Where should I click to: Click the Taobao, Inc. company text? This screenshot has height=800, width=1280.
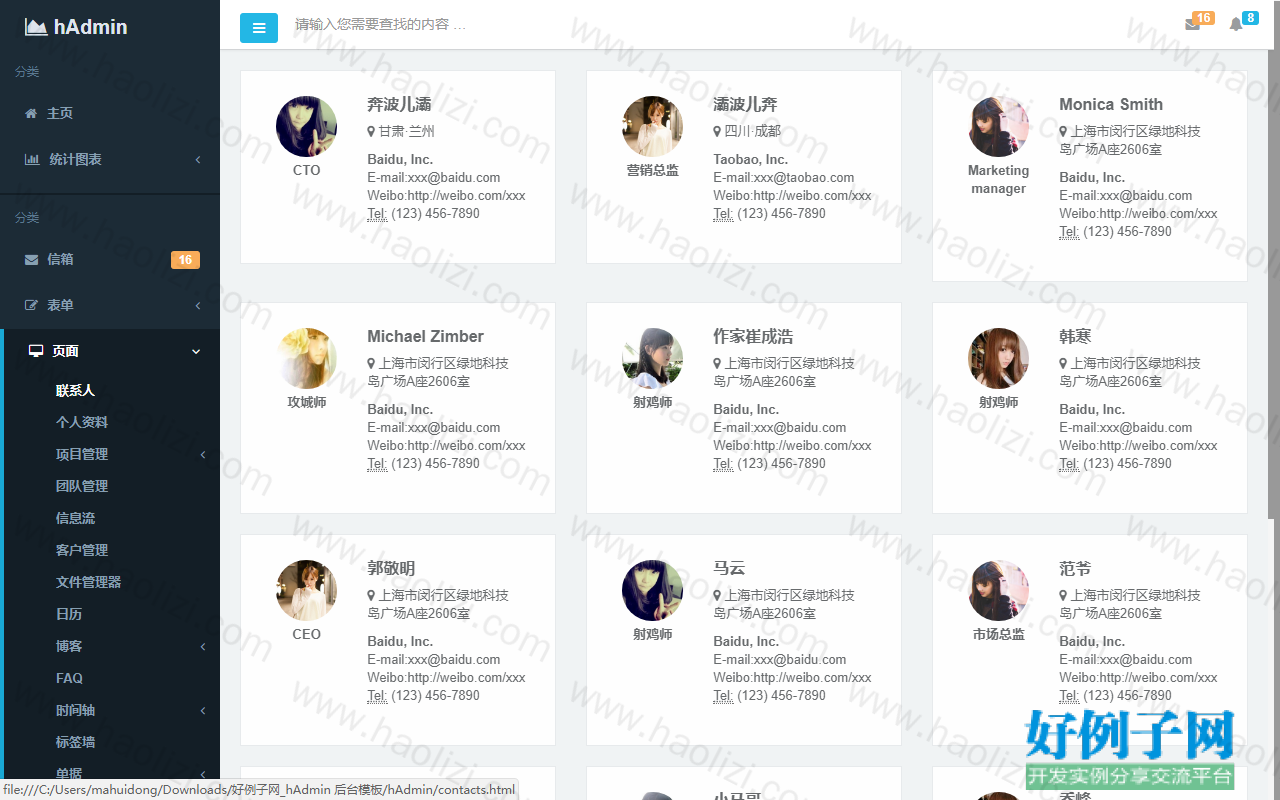pos(750,160)
